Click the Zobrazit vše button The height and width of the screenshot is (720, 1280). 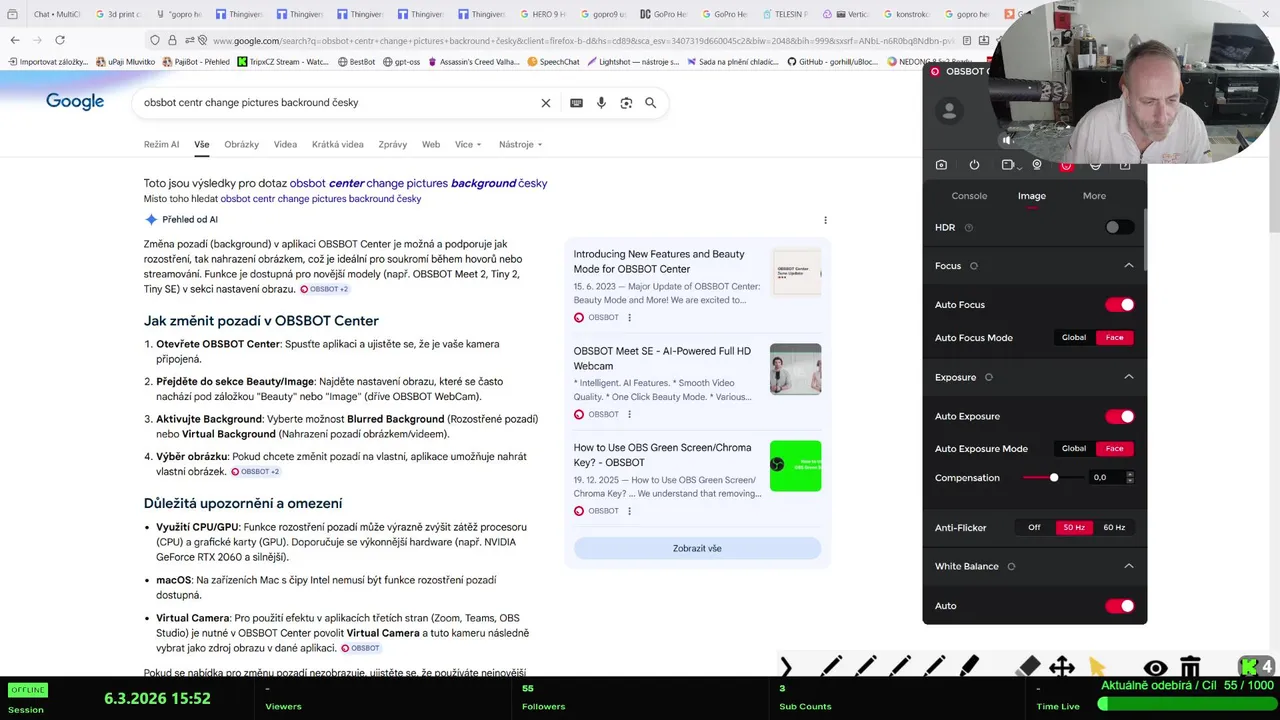click(x=697, y=548)
